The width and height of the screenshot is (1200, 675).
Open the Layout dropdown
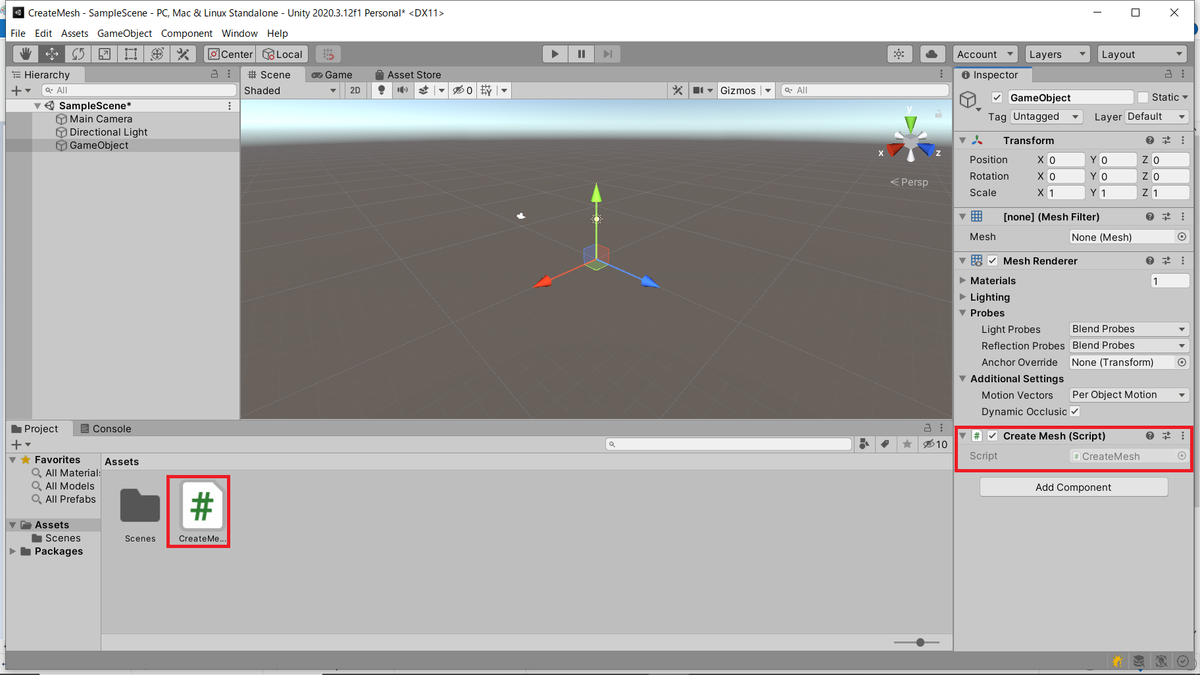[1141, 54]
